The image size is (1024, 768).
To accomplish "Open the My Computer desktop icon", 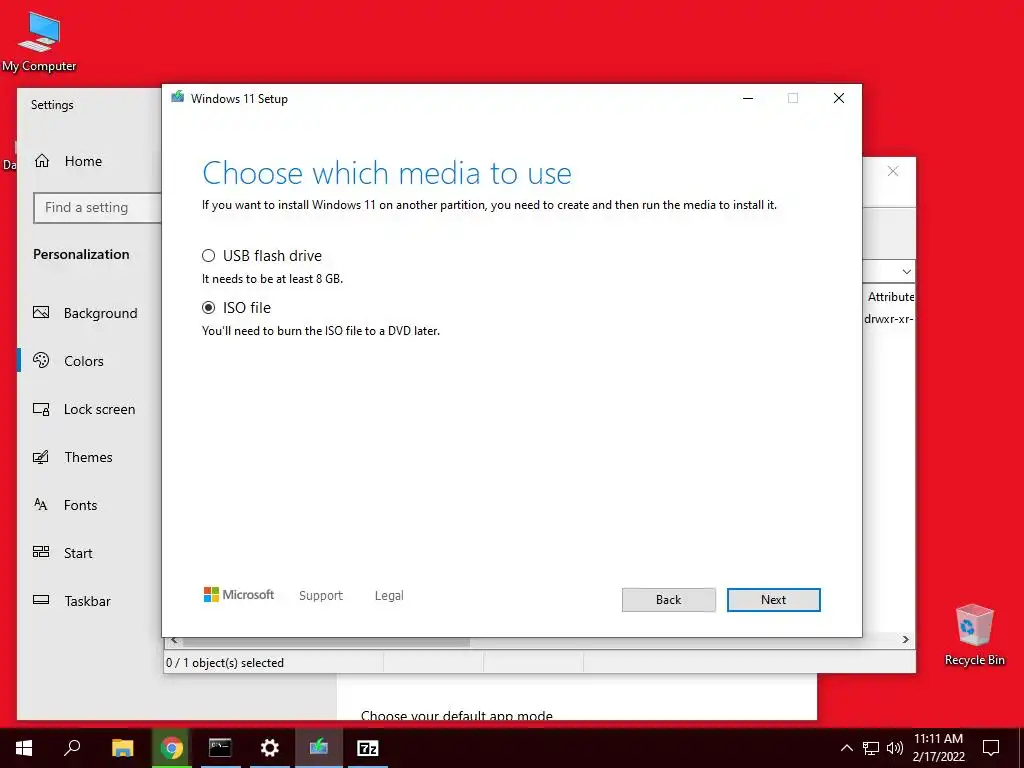I will [39, 42].
